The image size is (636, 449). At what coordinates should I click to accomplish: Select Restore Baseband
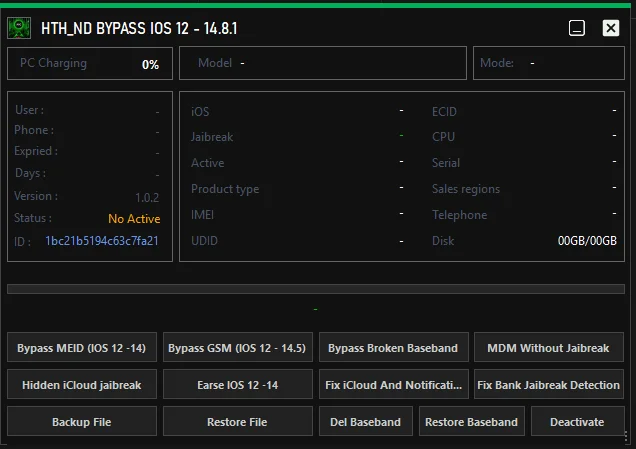tap(471, 421)
